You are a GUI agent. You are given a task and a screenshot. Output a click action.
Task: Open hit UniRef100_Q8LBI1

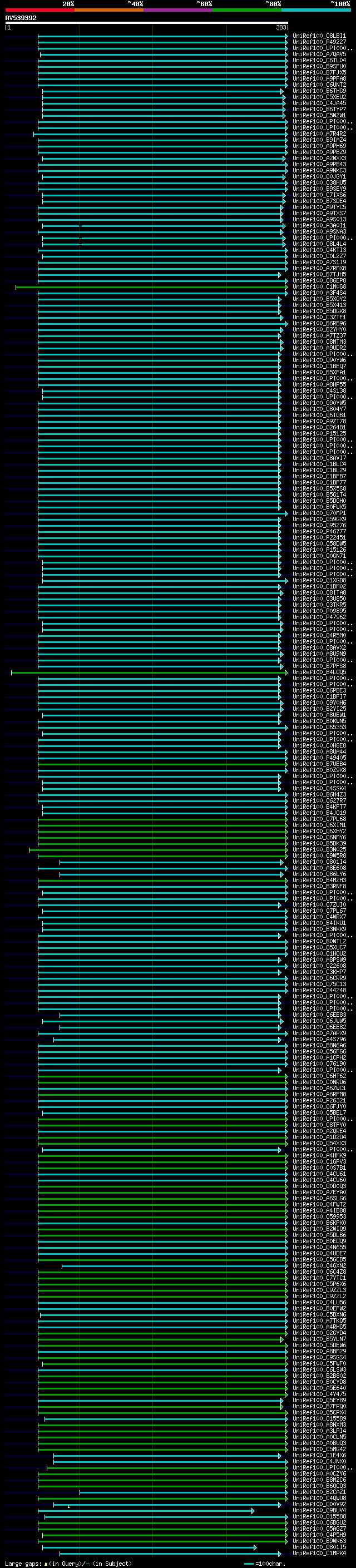point(319,37)
